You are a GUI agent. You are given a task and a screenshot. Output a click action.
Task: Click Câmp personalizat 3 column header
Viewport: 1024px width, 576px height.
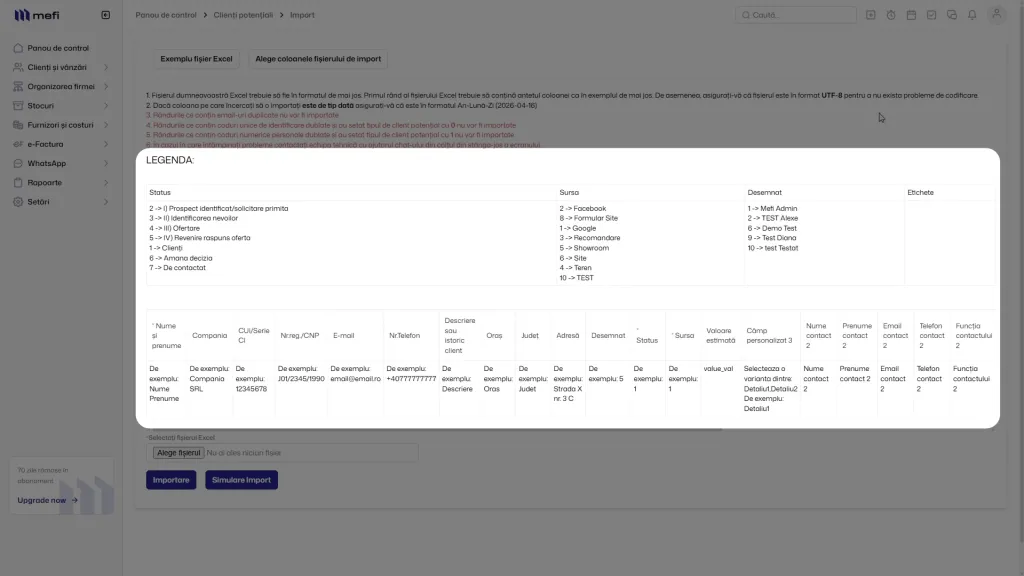point(769,336)
